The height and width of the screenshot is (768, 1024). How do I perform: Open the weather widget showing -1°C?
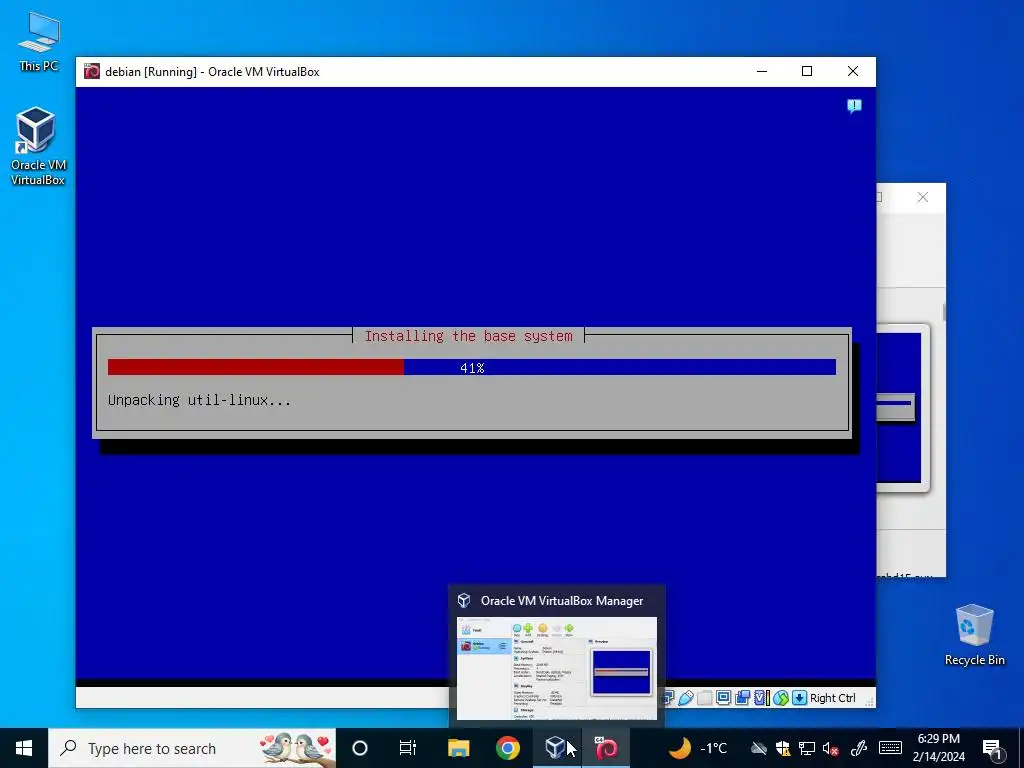point(698,748)
